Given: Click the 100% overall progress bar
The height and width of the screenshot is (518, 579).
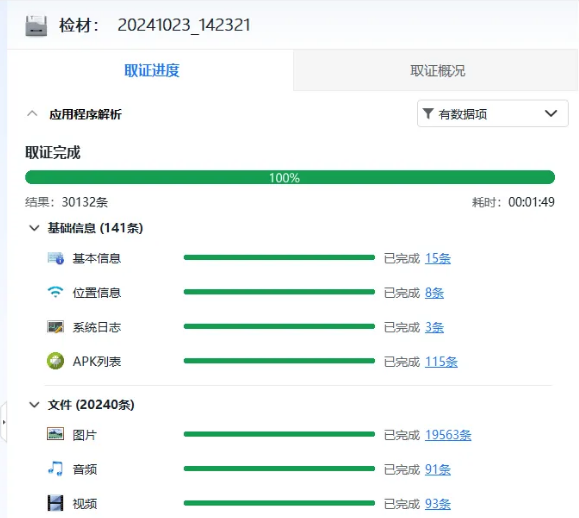Looking at the screenshot, I should [290, 177].
